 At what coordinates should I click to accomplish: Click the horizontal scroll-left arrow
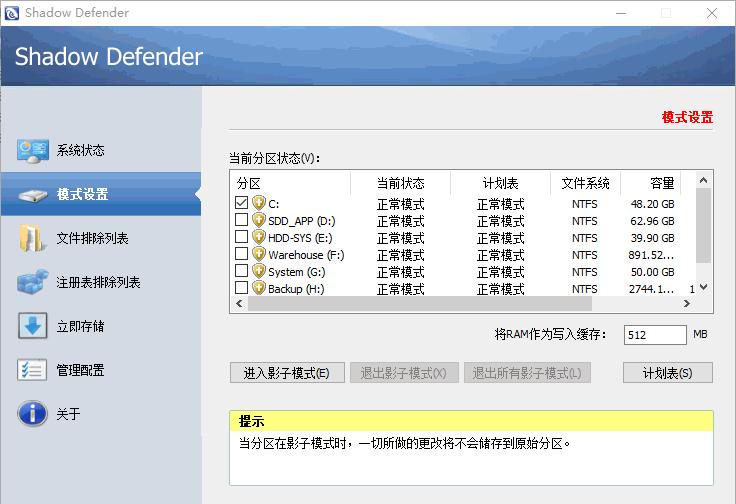239,304
